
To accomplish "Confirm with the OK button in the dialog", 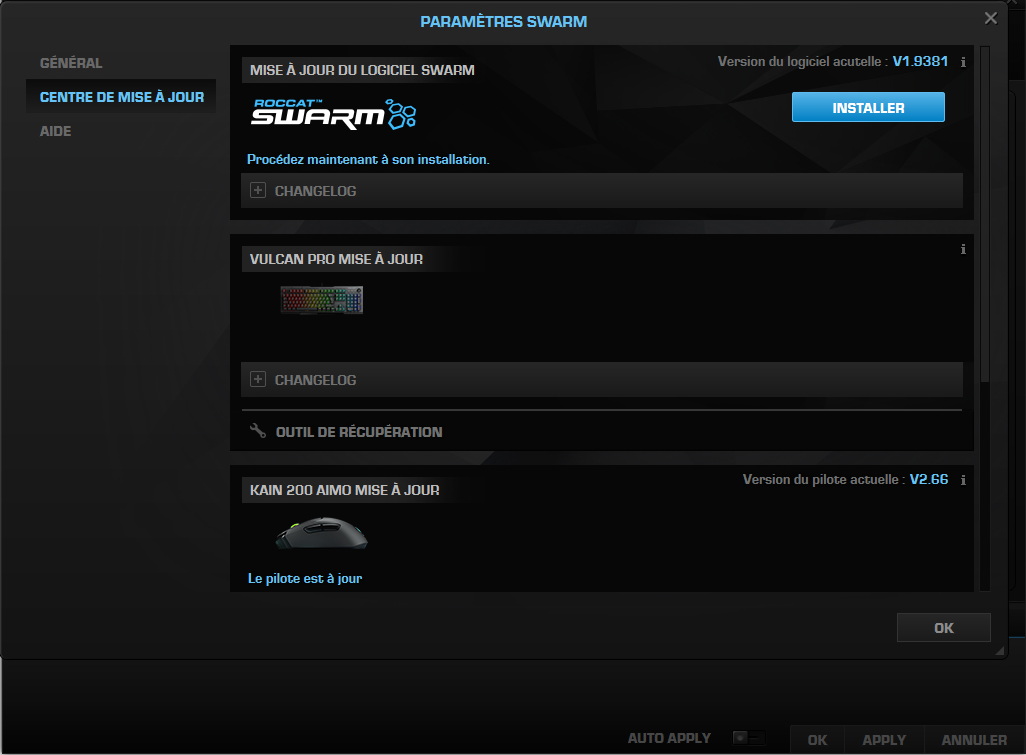I will (941, 627).
